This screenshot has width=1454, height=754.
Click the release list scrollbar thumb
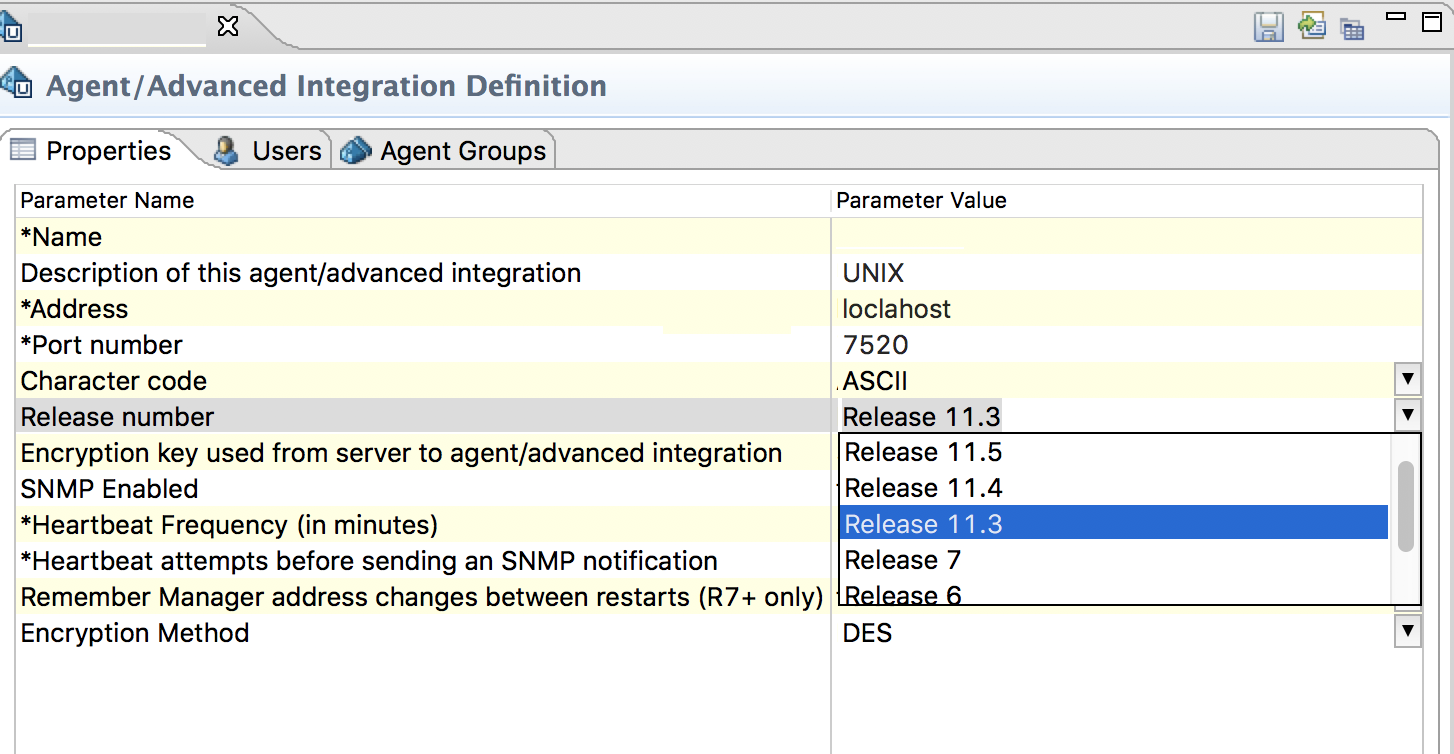coord(1405,506)
